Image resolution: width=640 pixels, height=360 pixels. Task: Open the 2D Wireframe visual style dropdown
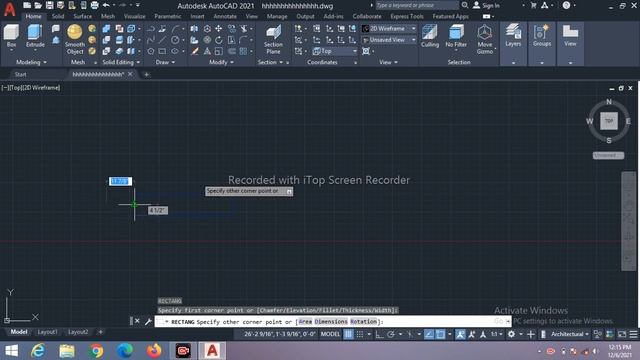pyautogui.click(x=389, y=29)
